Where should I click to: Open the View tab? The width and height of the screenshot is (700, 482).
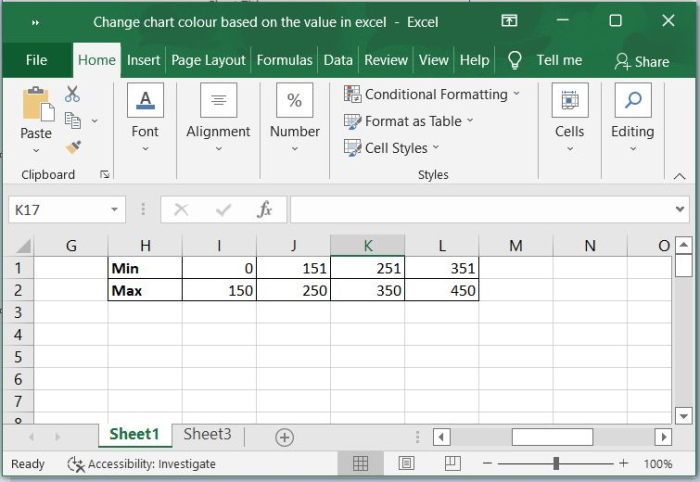(x=433, y=60)
